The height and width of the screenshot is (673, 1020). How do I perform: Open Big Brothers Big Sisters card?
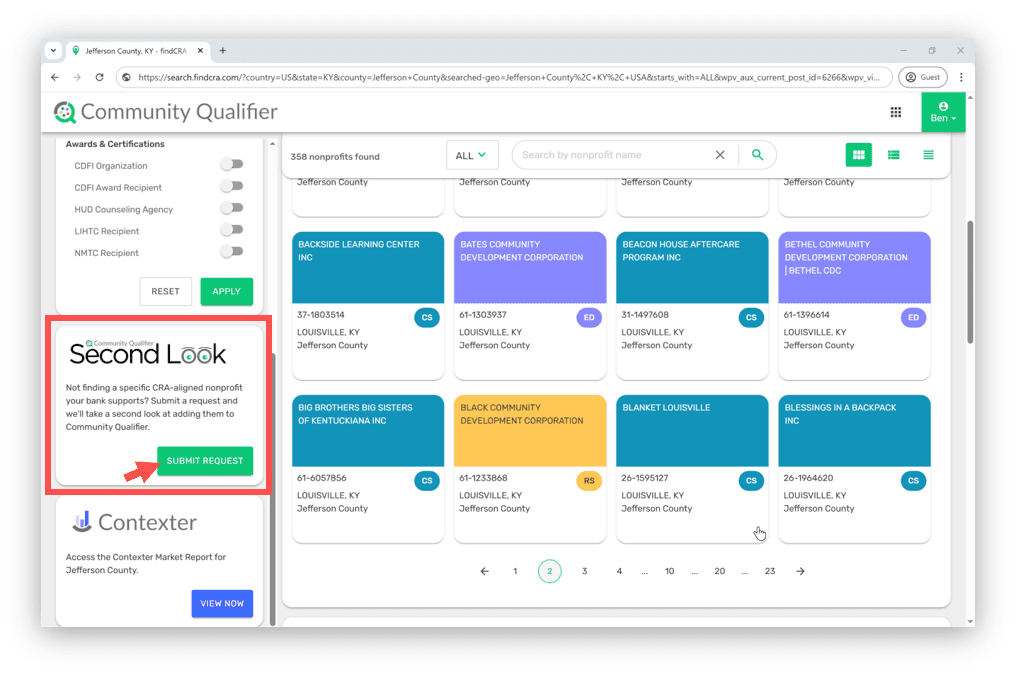(368, 469)
